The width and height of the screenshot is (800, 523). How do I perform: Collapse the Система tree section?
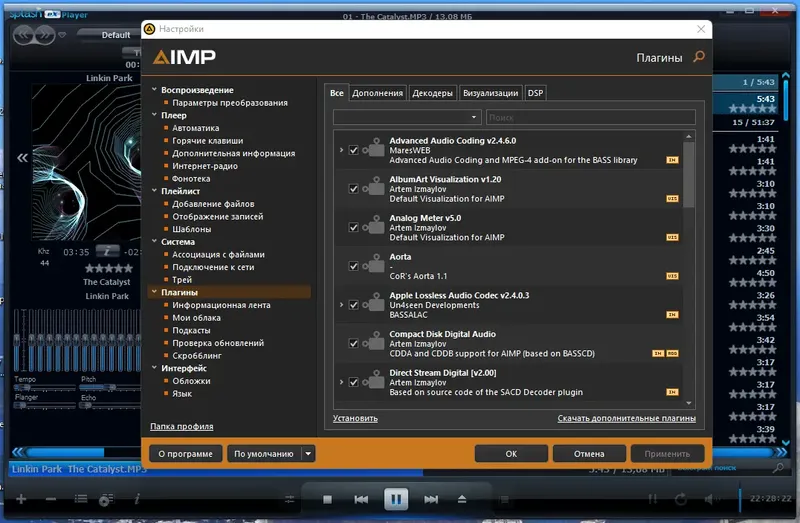(154, 241)
